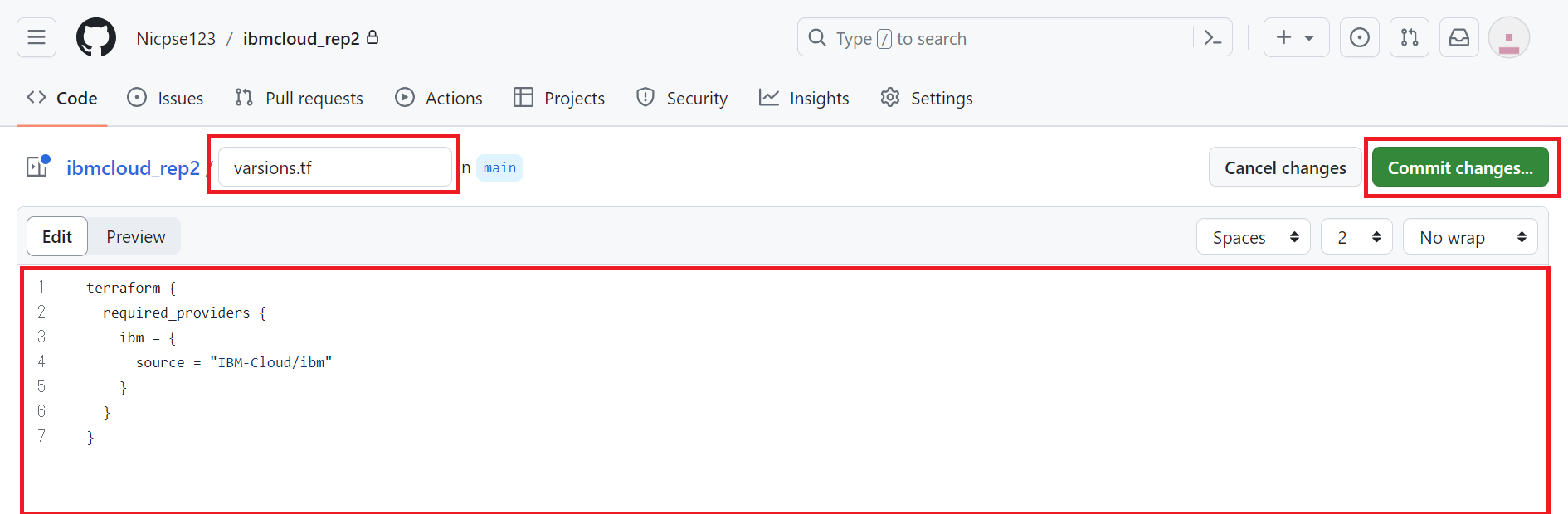
Task: Open the issues shortcut icon in header
Action: click(x=1359, y=38)
